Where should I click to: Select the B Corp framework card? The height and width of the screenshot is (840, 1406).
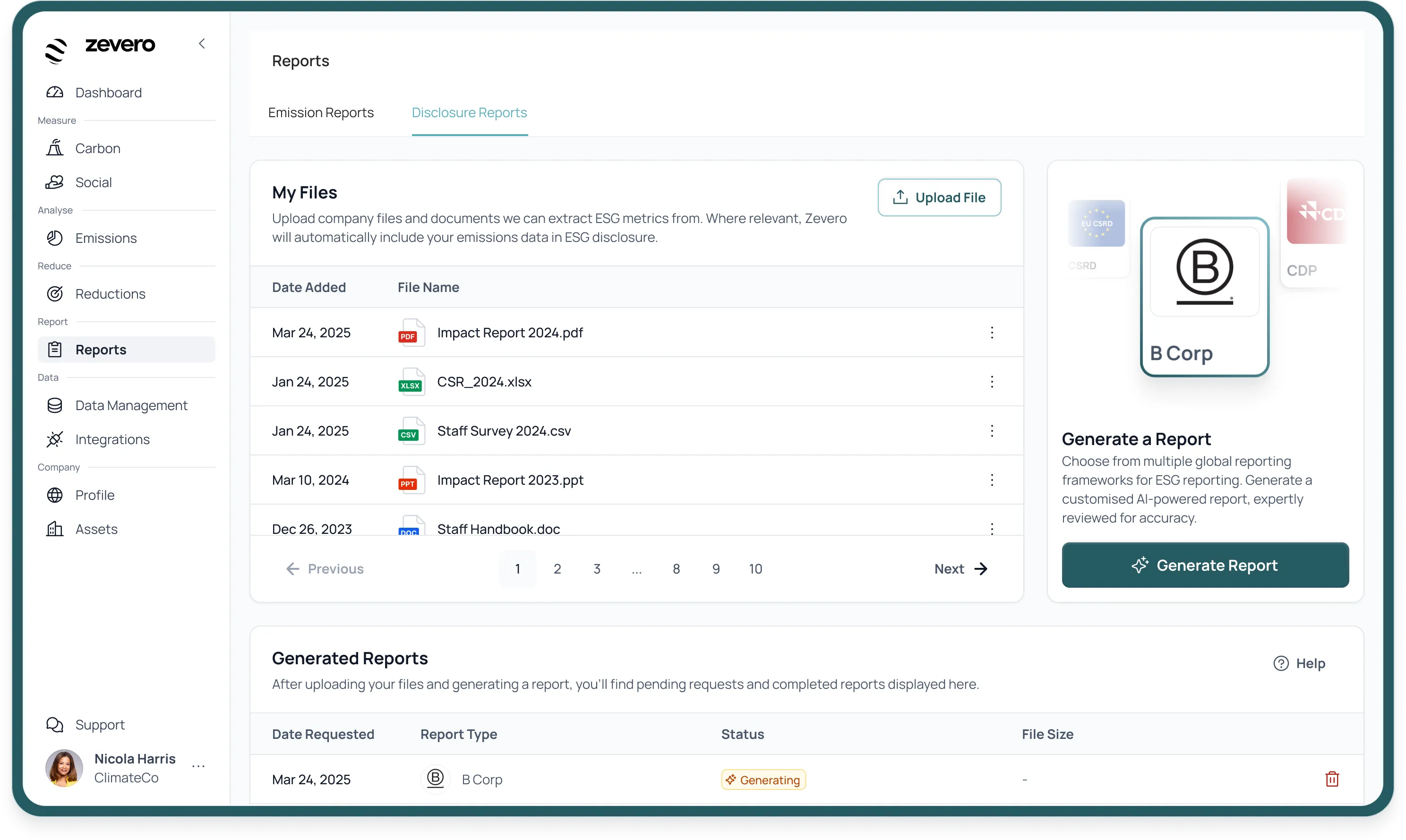coord(1204,297)
